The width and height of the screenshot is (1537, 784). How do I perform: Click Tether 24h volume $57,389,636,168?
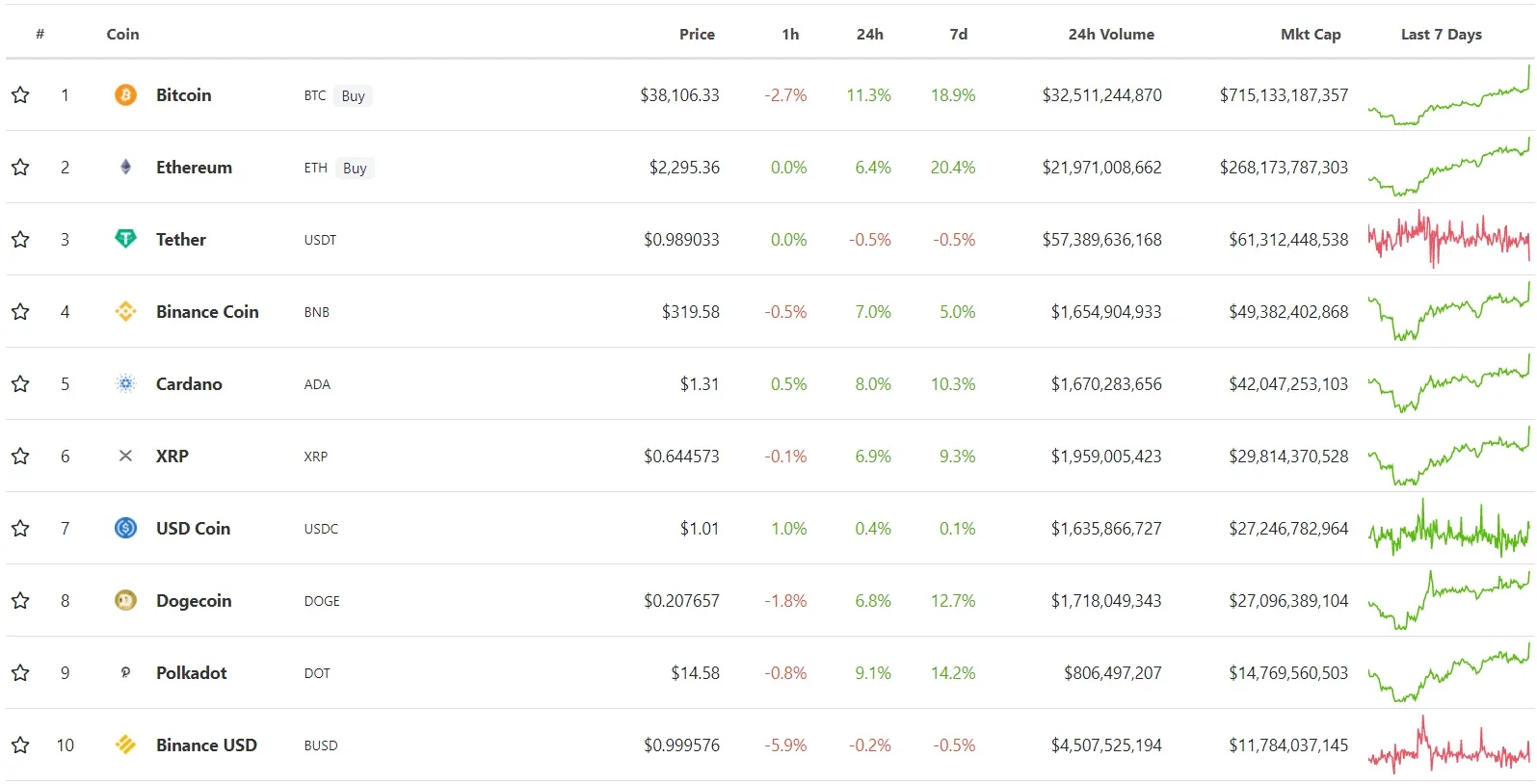tap(1101, 239)
